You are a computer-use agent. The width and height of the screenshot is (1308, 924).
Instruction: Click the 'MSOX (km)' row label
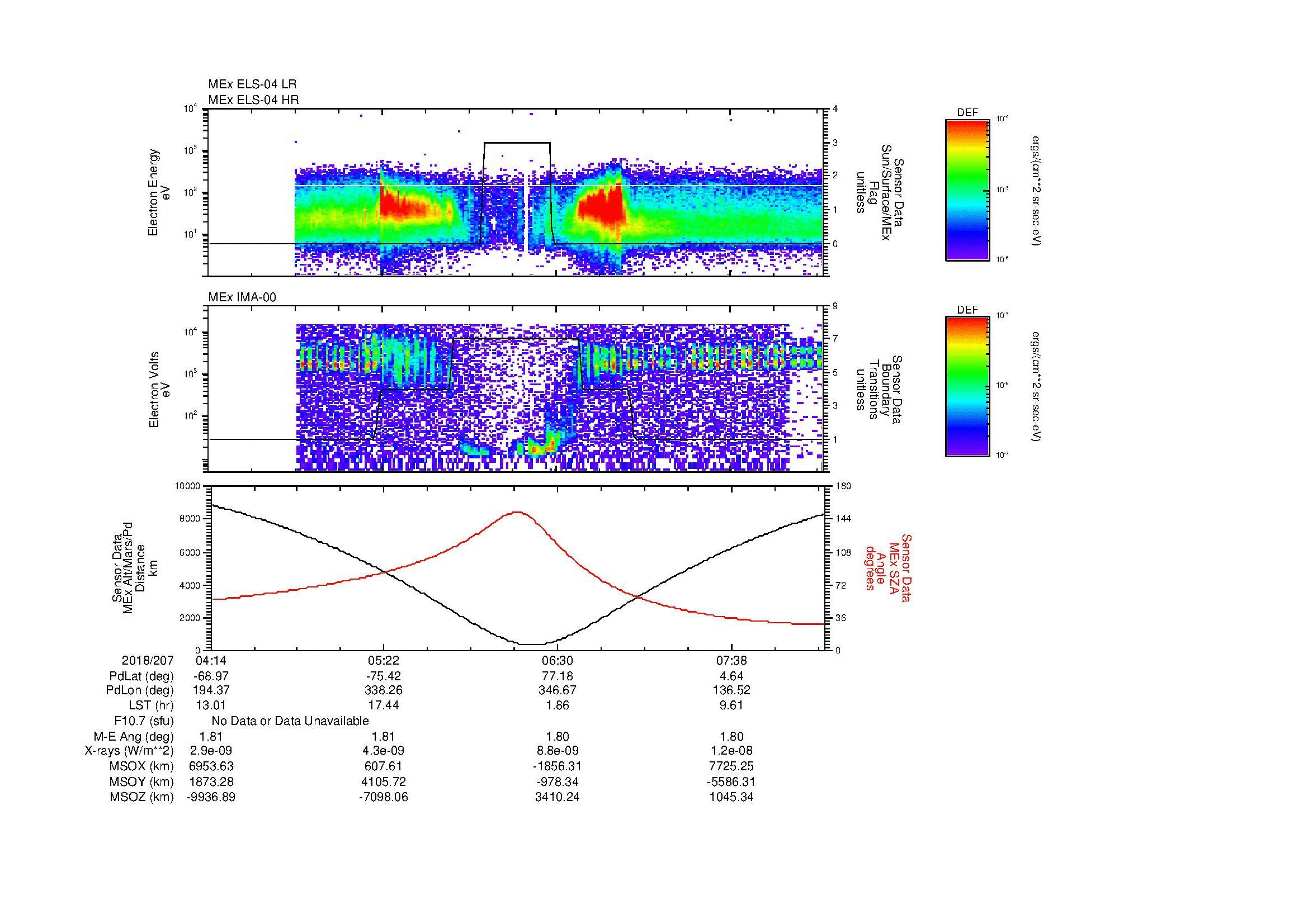pyautogui.click(x=141, y=766)
